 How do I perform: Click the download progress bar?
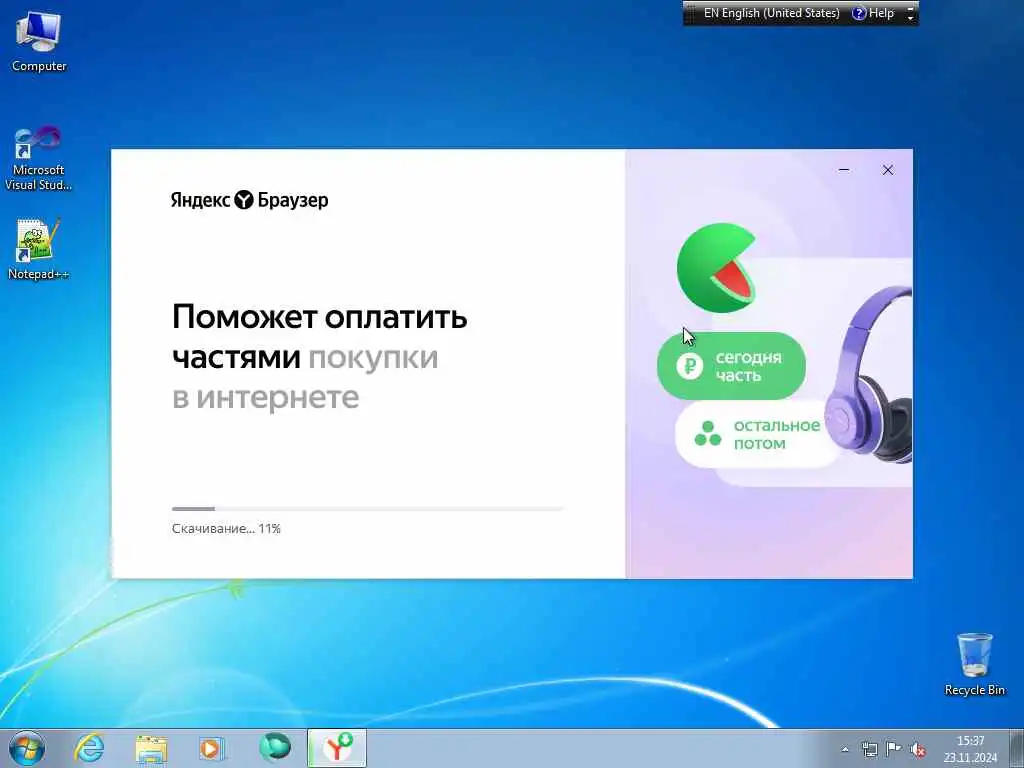[x=368, y=509]
